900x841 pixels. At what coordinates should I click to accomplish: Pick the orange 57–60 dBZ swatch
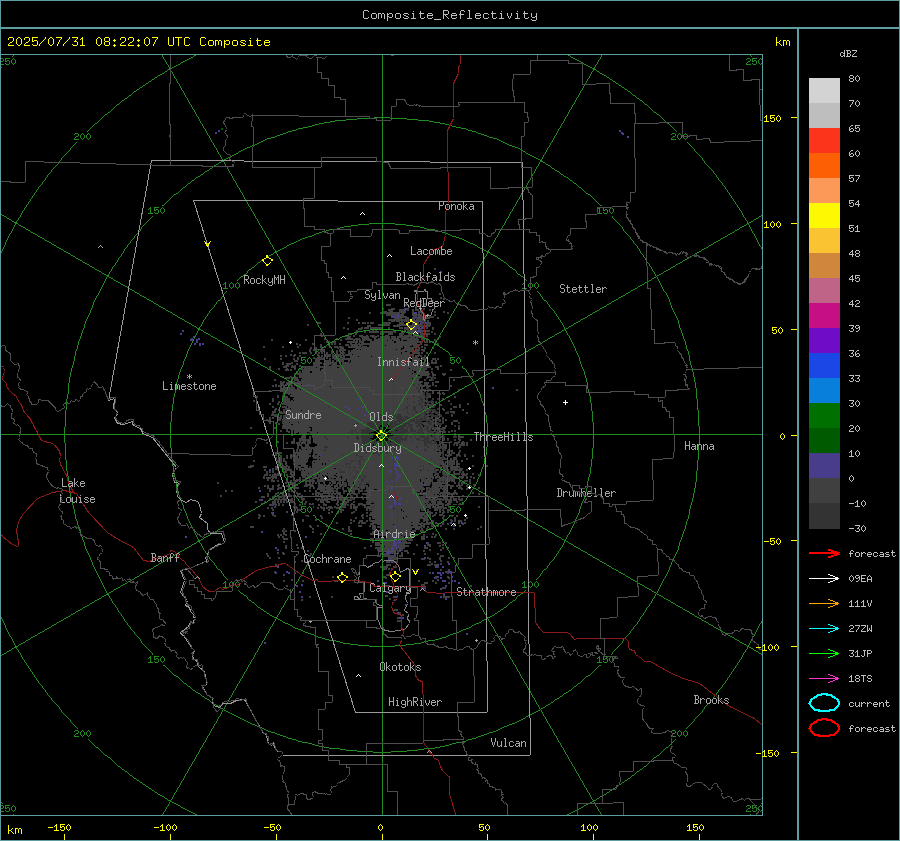pos(824,165)
